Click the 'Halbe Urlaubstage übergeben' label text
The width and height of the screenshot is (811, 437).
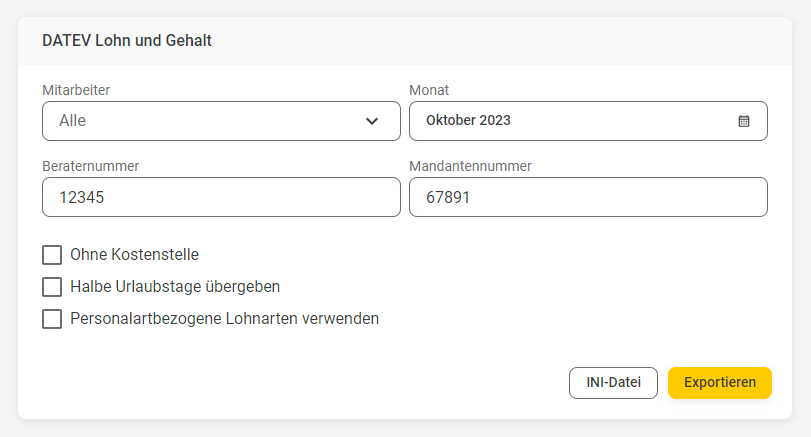click(x=175, y=287)
